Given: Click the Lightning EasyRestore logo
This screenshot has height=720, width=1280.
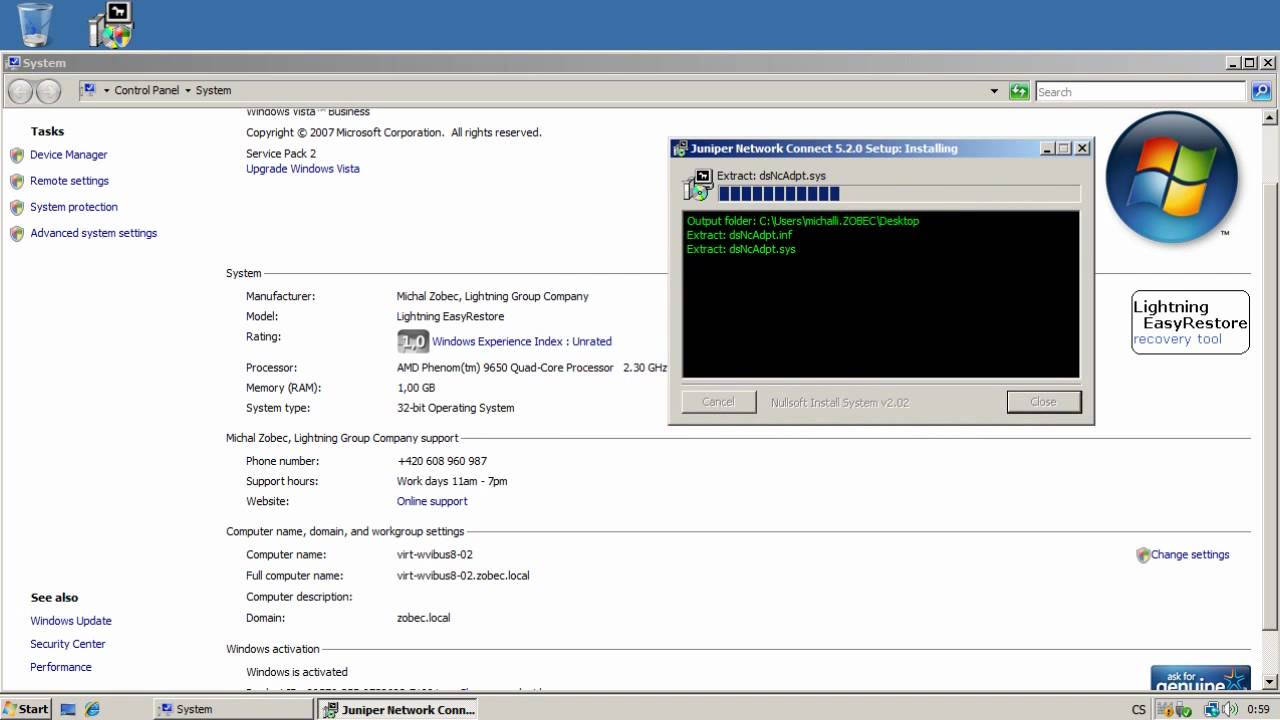Looking at the screenshot, I should point(1190,322).
